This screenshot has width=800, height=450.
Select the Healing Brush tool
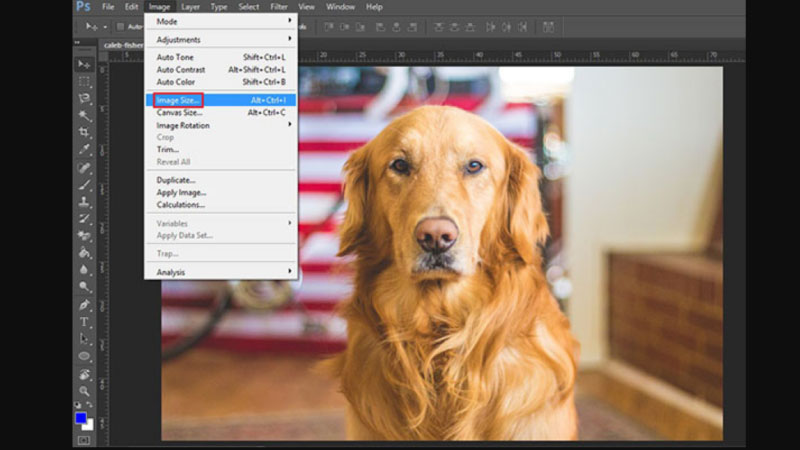84,167
